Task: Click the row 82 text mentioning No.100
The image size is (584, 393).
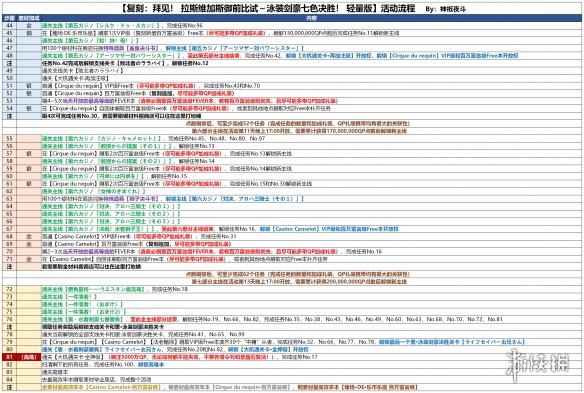Action: point(103,364)
